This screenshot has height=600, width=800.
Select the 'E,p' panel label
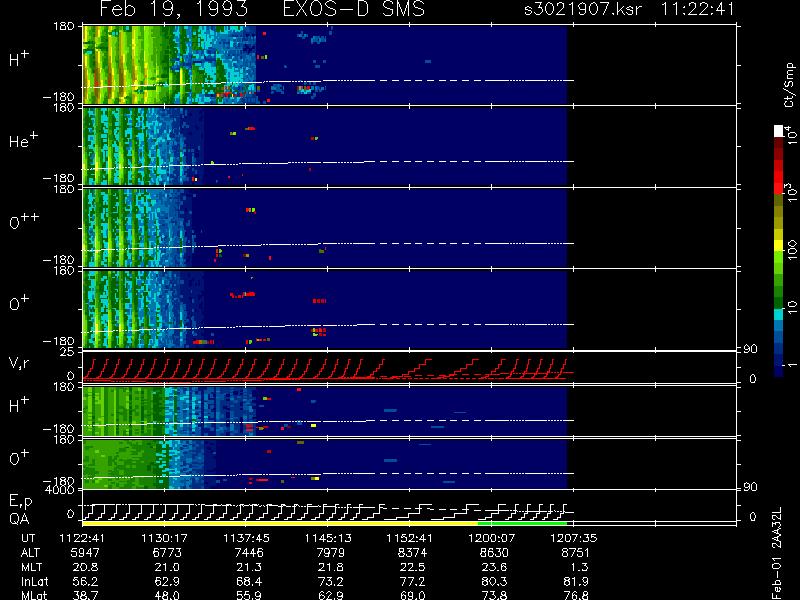(x=20, y=502)
